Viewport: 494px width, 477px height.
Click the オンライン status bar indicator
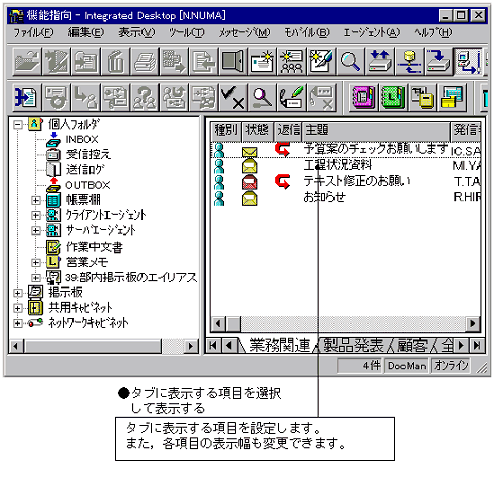click(451, 366)
